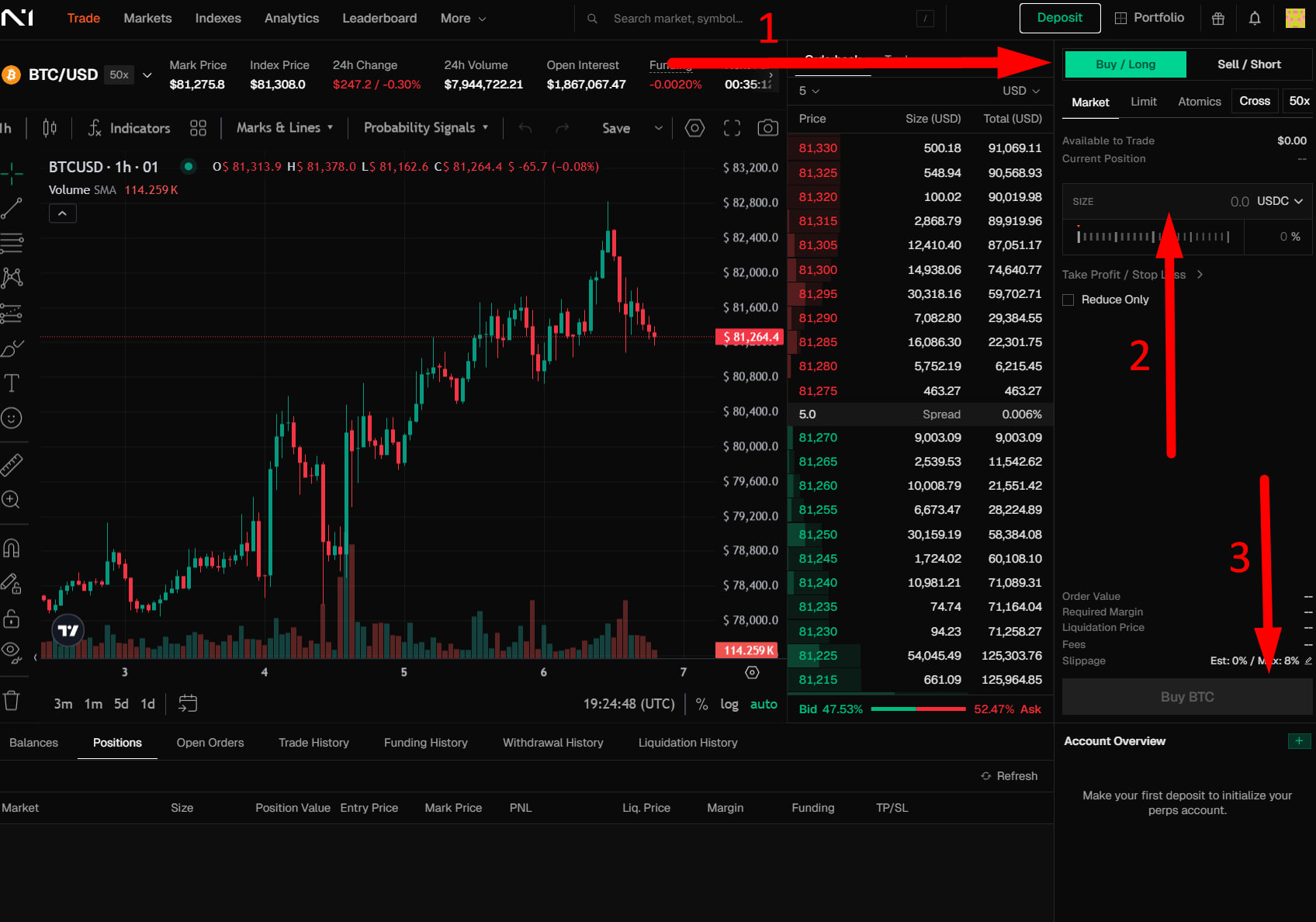Choose the Sell / Short button
The image size is (1316, 922).
tap(1248, 64)
